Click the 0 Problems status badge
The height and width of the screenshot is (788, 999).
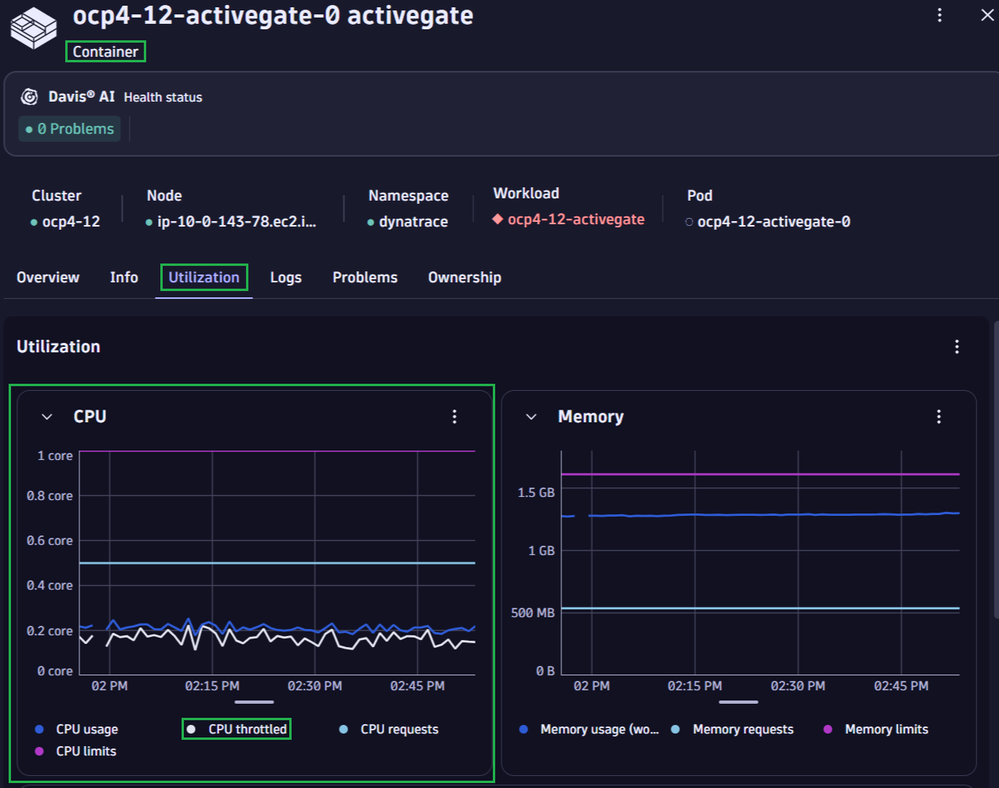tap(69, 129)
